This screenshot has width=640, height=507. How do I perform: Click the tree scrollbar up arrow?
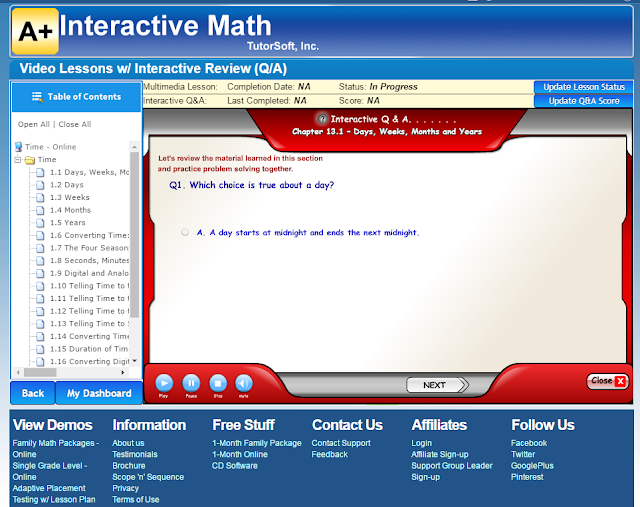pos(134,147)
